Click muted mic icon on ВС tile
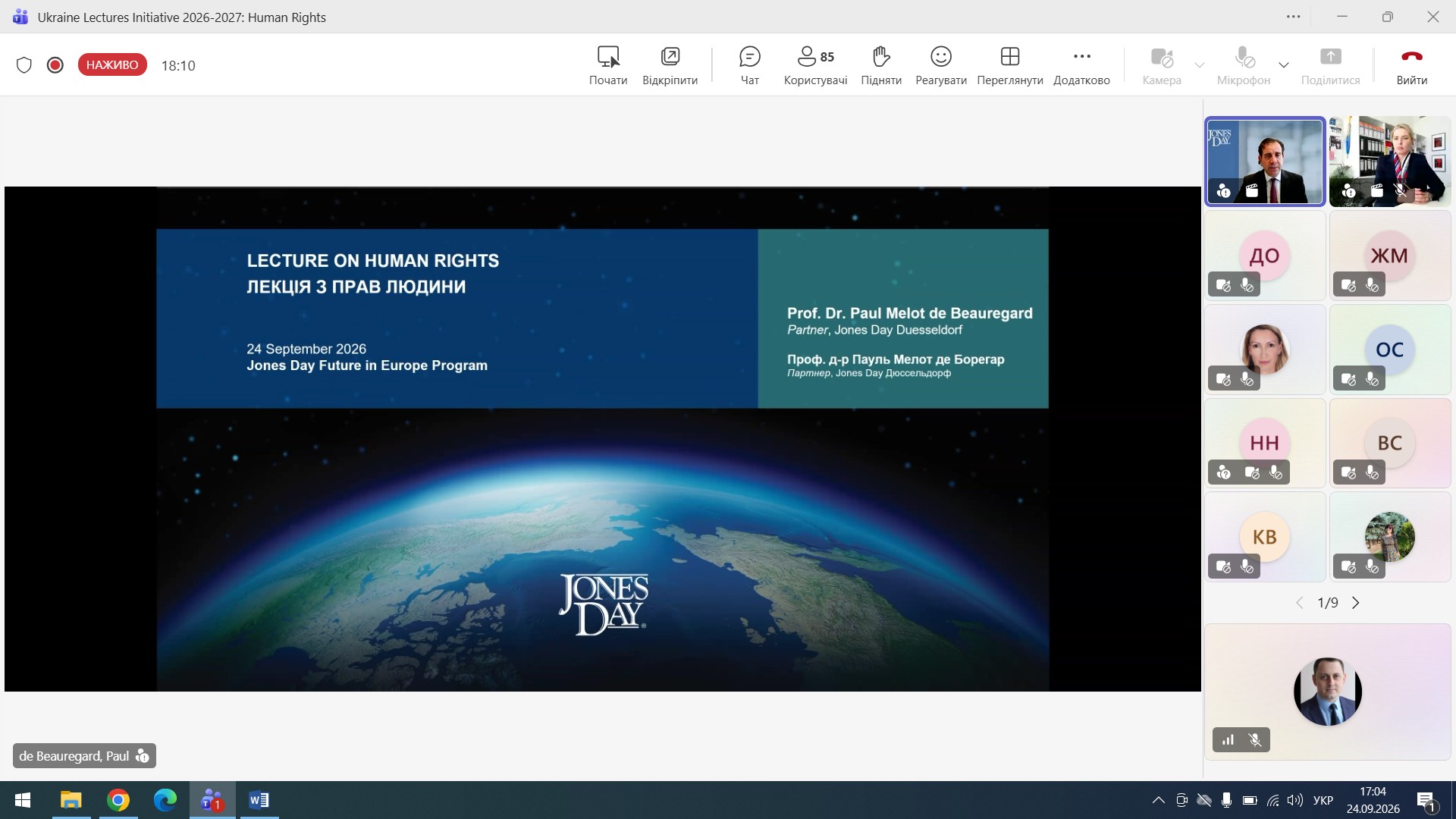 [1373, 472]
